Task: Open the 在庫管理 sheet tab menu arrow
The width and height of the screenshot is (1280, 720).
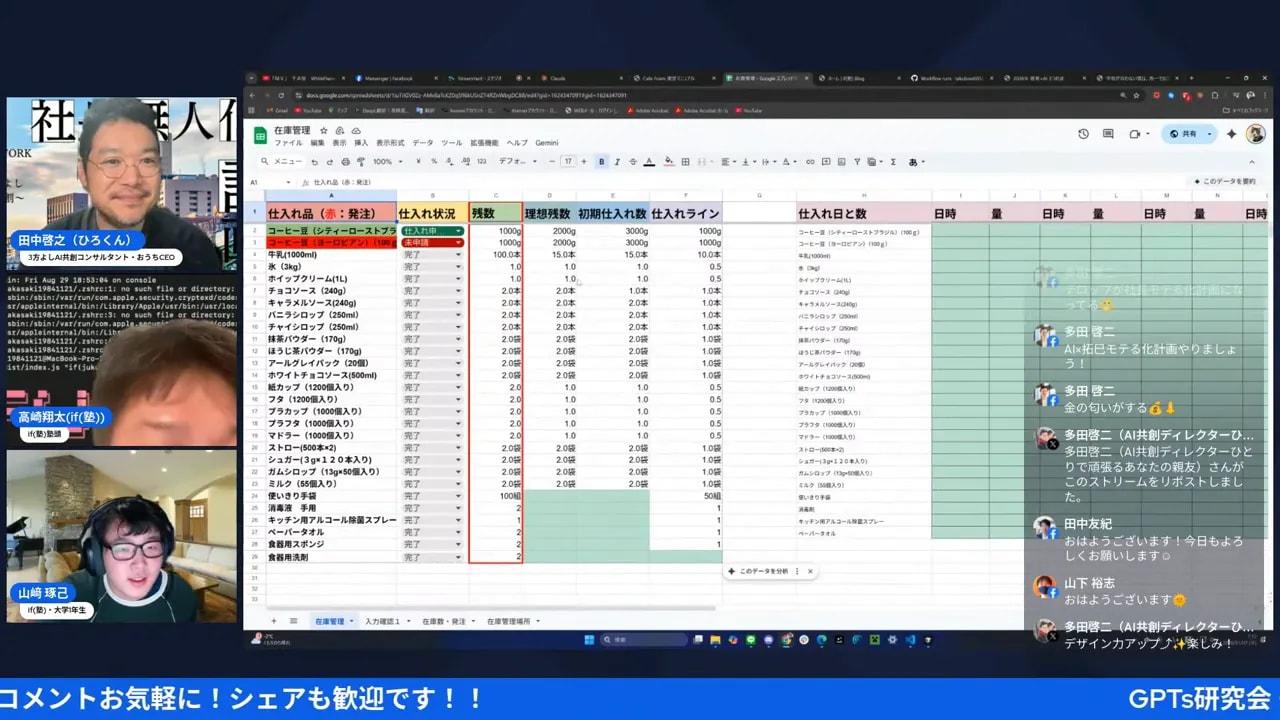Action: [x=352, y=621]
